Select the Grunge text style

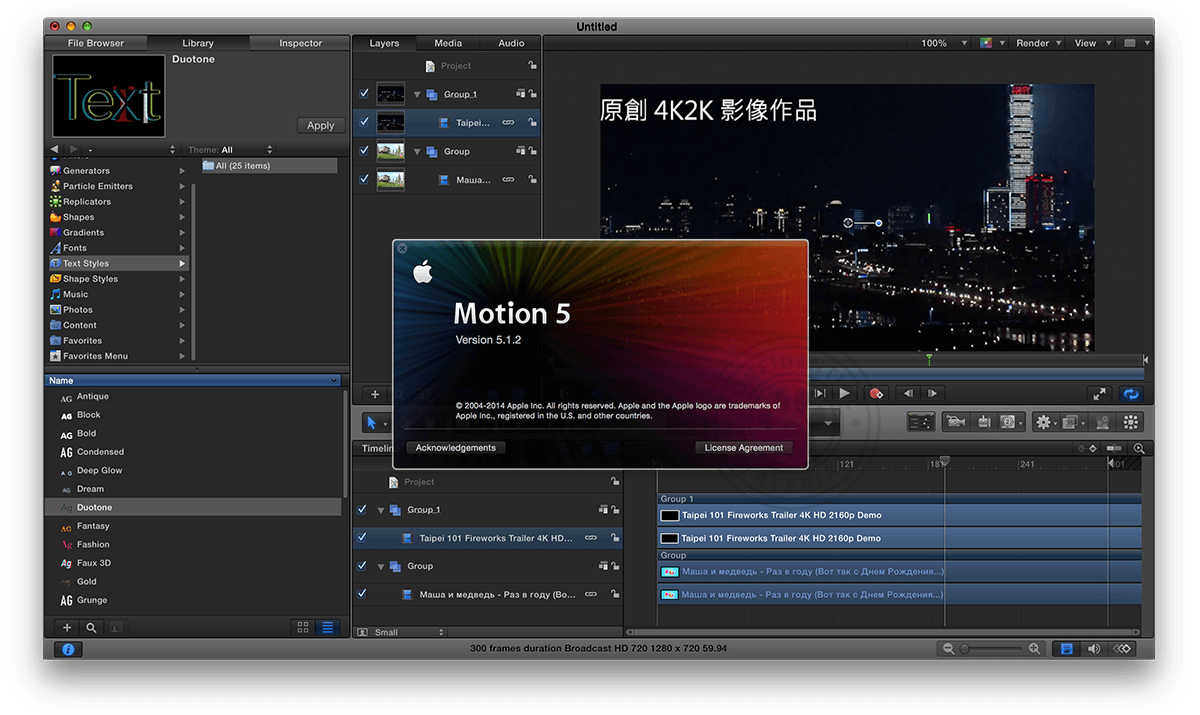(193, 600)
